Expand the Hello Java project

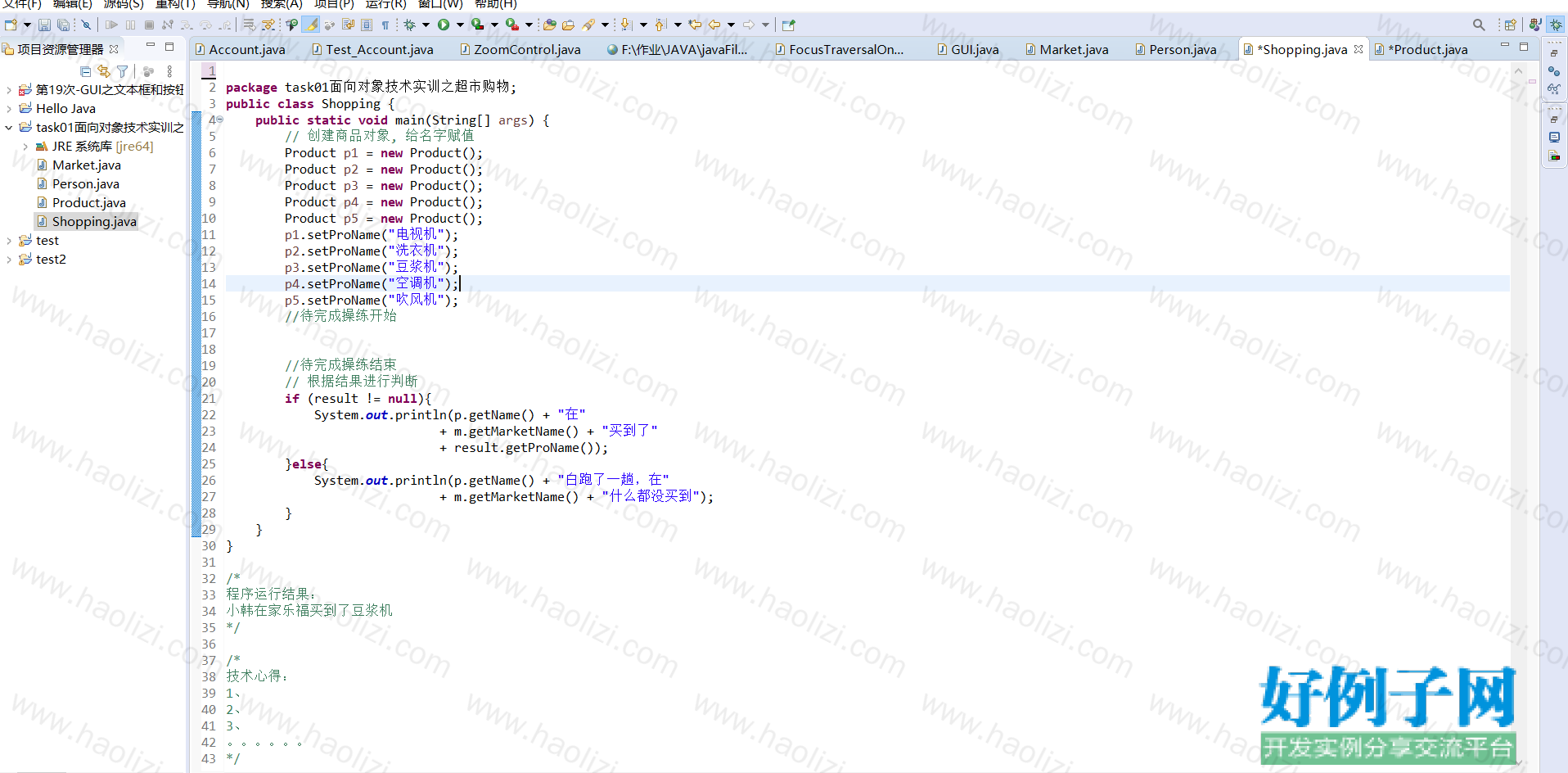pyautogui.click(x=9, y=108)
